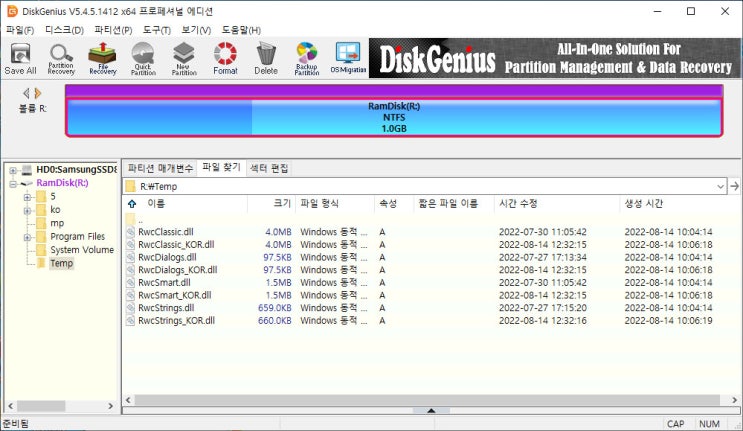Click the HD0 hard disk icon
The height and width of the screenshot is (431, 743).
click(27, 170)
